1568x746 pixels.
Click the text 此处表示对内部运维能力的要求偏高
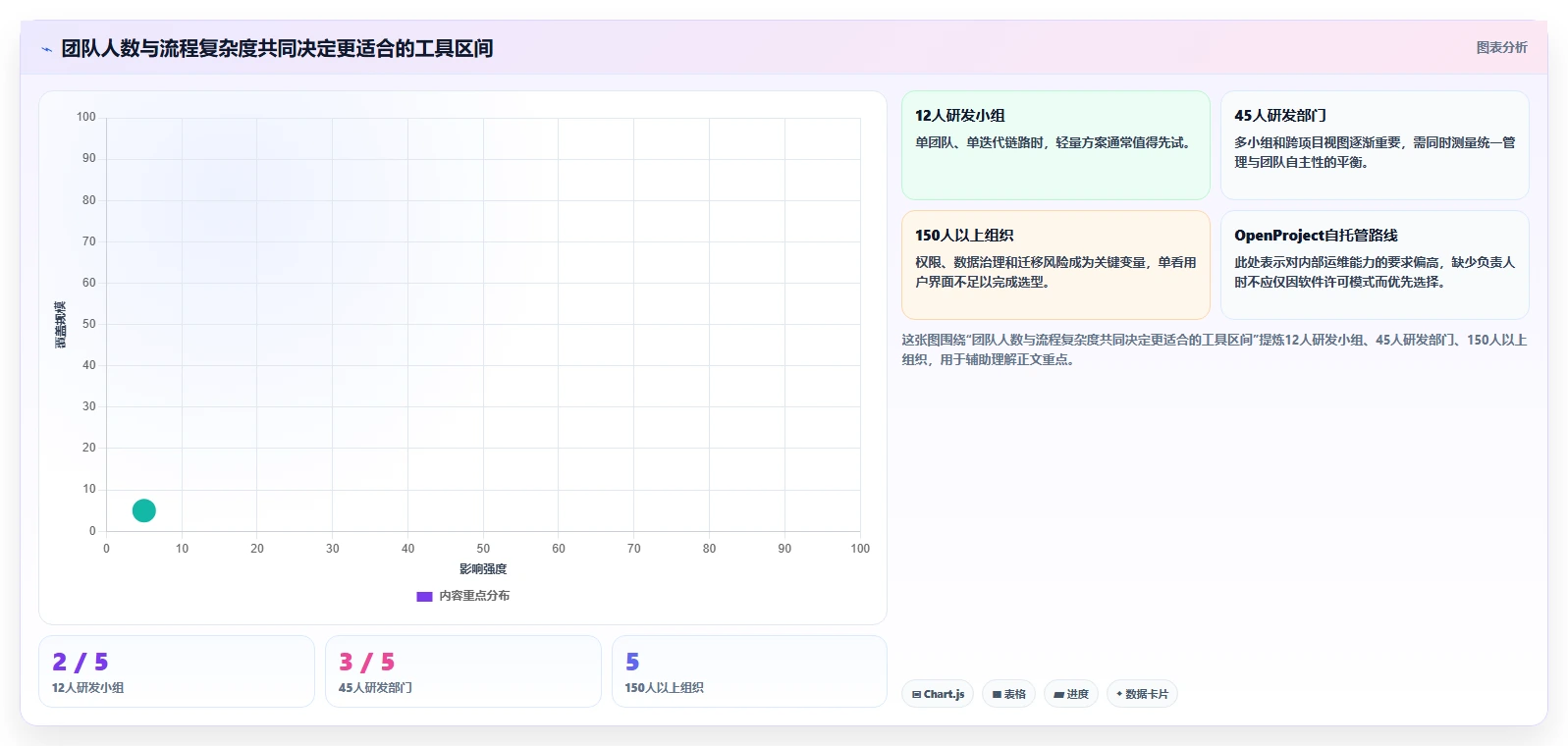point(1336,262)
